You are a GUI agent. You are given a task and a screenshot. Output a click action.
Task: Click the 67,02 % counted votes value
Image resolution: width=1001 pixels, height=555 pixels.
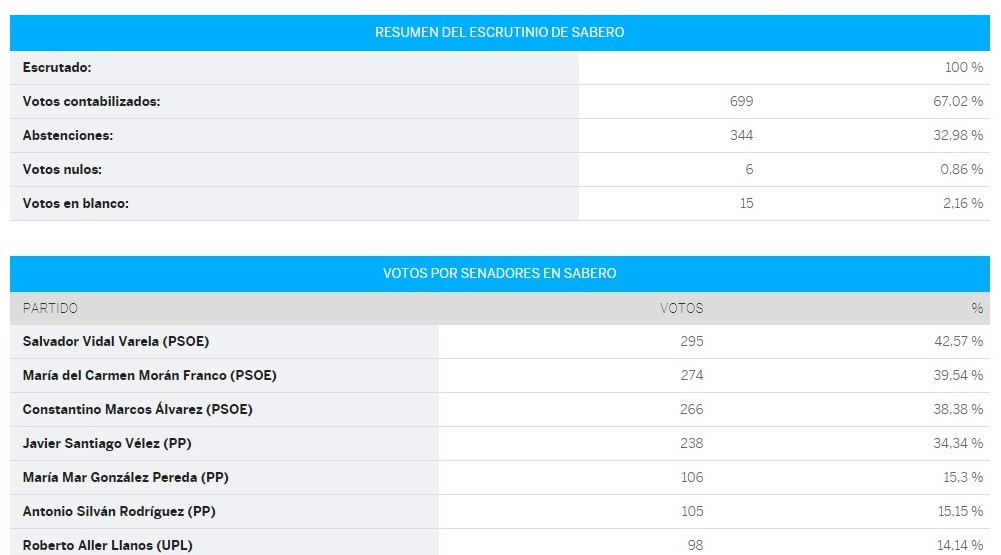pos(958,101)
